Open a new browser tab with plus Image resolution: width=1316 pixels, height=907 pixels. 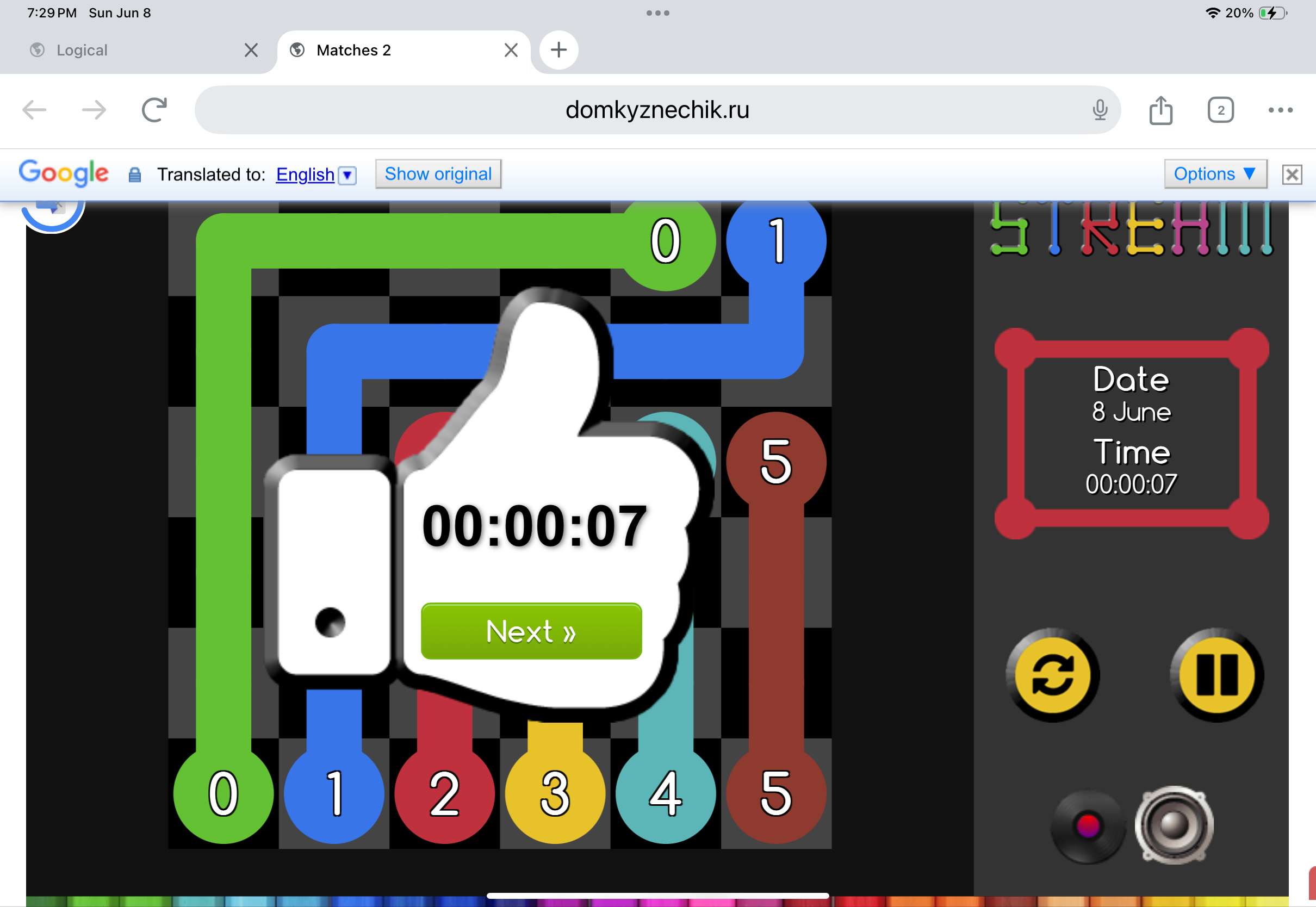(x=558, y=50)
